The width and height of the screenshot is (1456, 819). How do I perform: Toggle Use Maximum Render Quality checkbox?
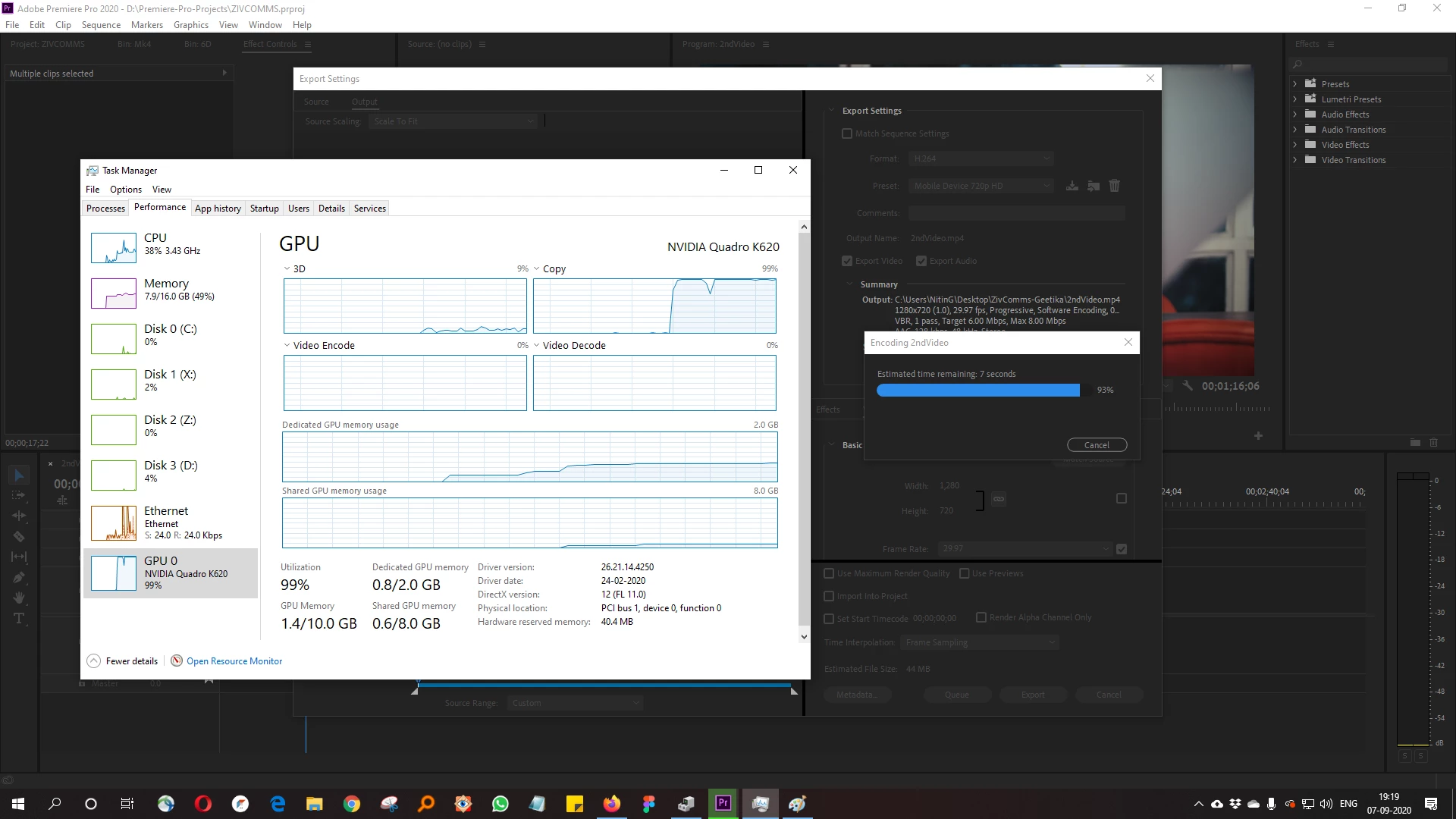(829, 573)
